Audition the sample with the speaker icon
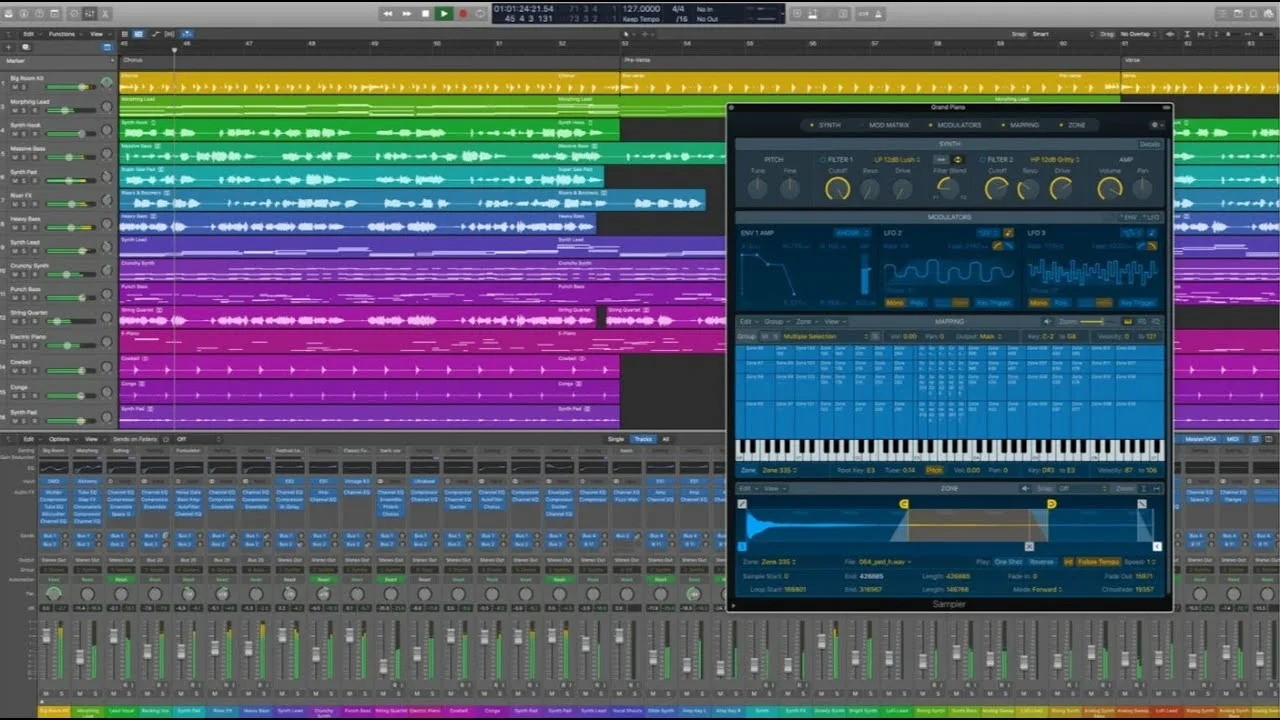This screenshot has width=1280, height=720. click(1024, 488)
